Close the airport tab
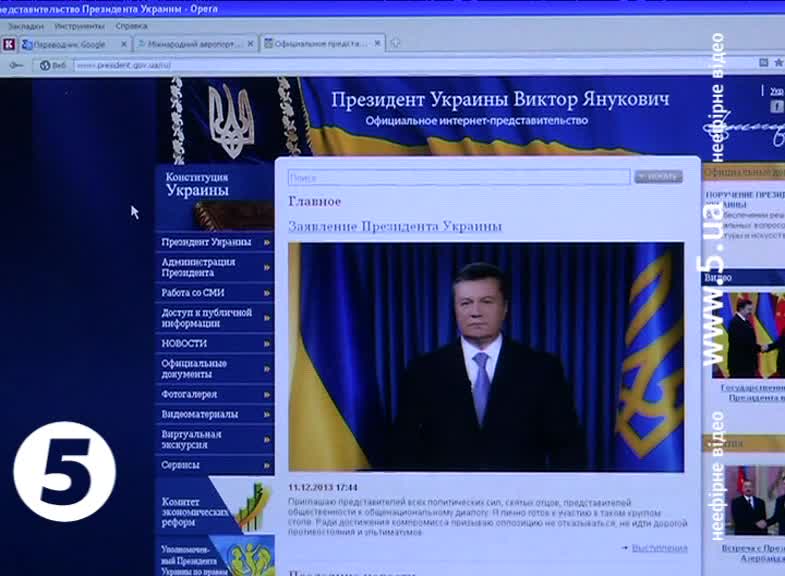 tap(251, 44)
